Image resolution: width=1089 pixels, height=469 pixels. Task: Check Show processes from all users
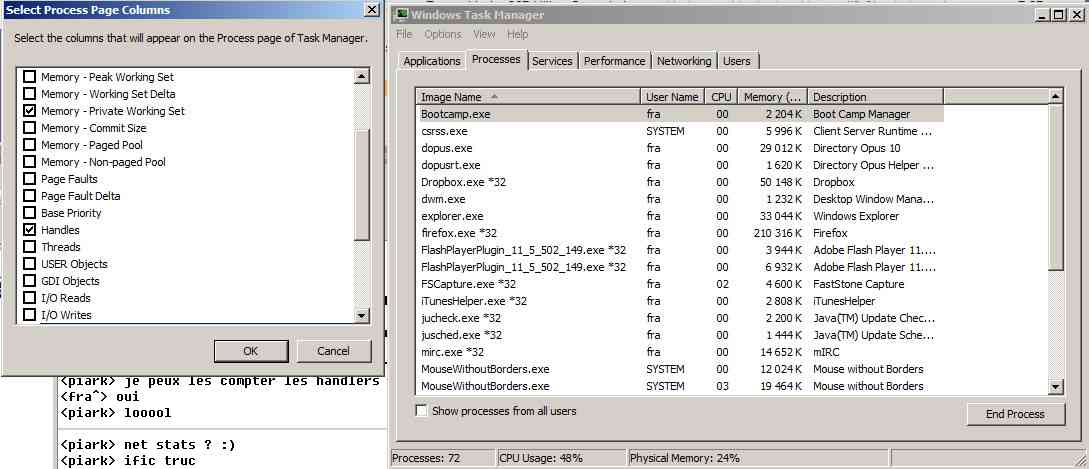[x=421, y=411]
